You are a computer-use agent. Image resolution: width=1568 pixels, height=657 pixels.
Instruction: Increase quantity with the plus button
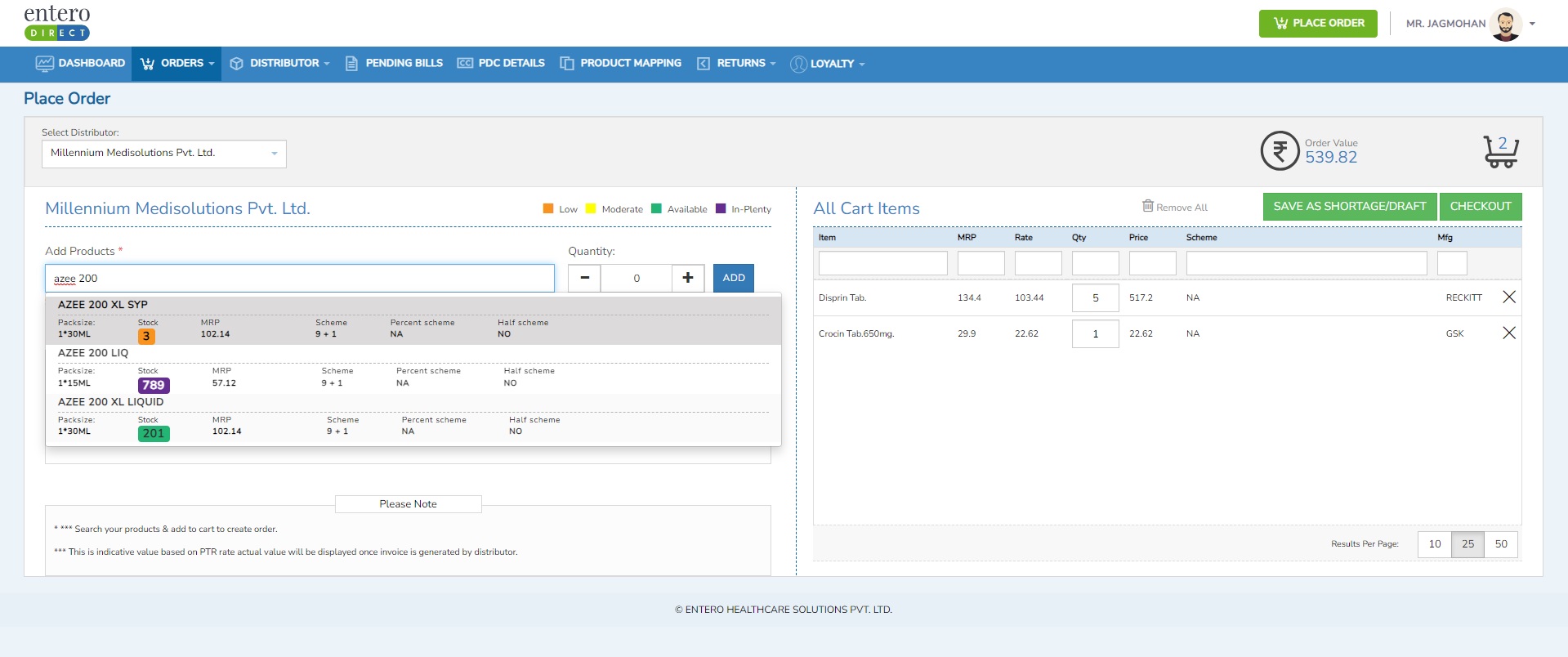(x=688, y=278)
